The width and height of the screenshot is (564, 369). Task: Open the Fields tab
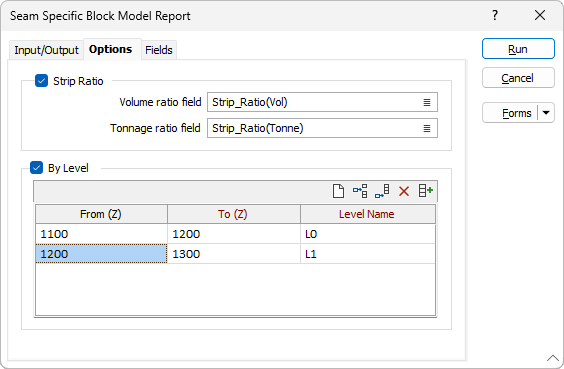[x=159, y=50]
